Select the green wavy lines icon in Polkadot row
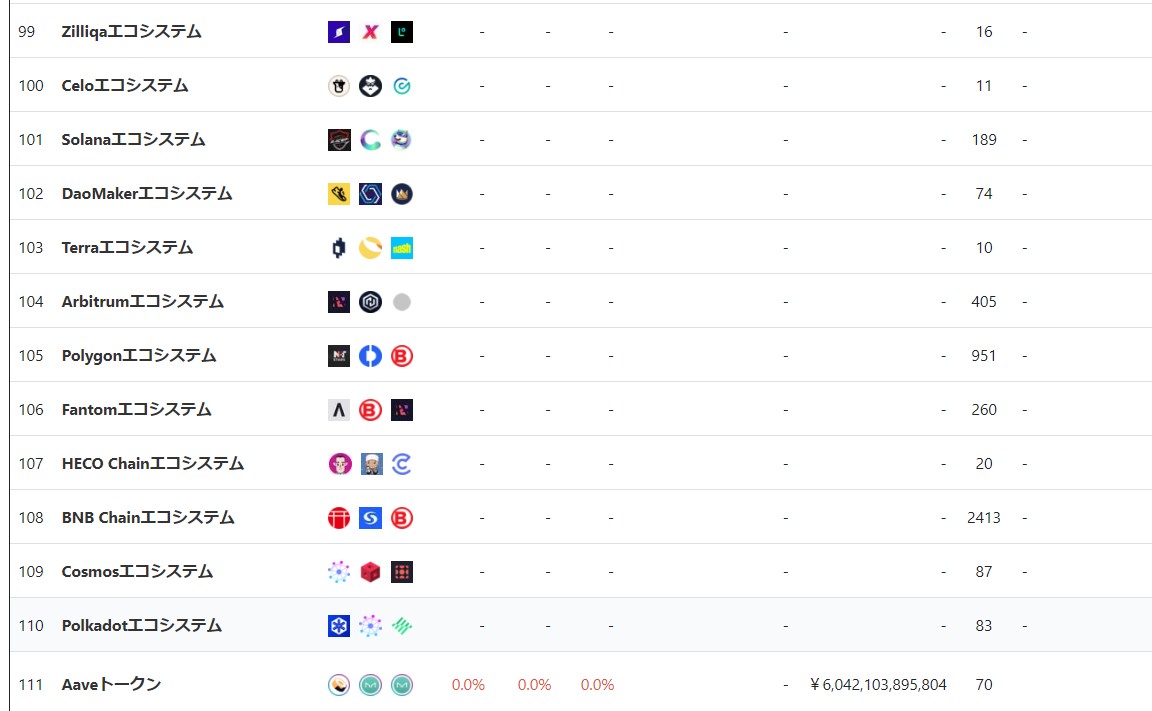 [x=401, y=626]
